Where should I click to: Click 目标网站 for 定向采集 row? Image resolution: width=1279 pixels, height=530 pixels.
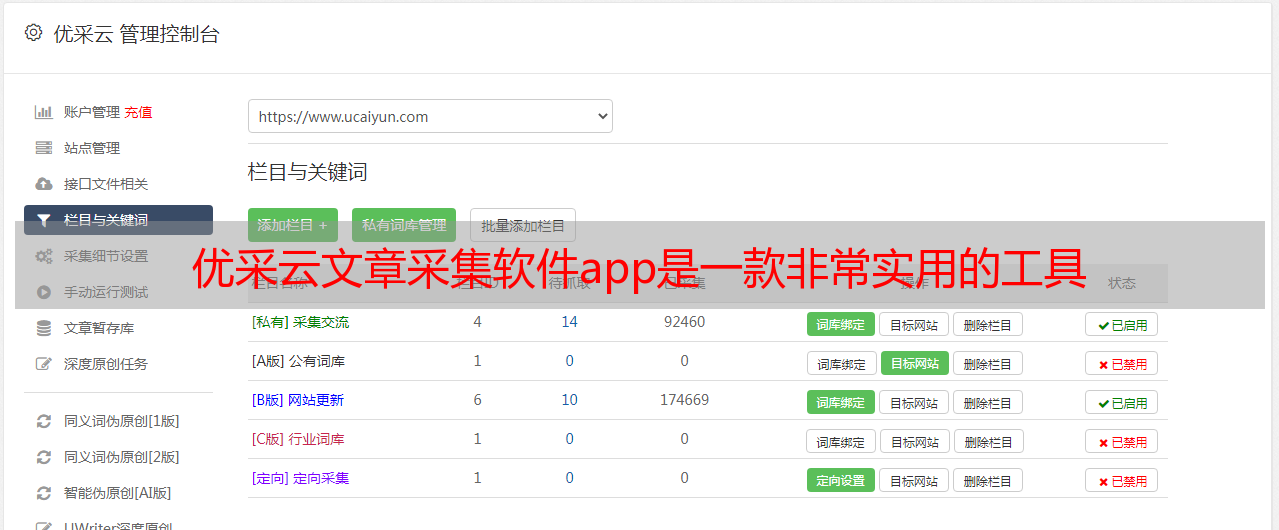914,480
